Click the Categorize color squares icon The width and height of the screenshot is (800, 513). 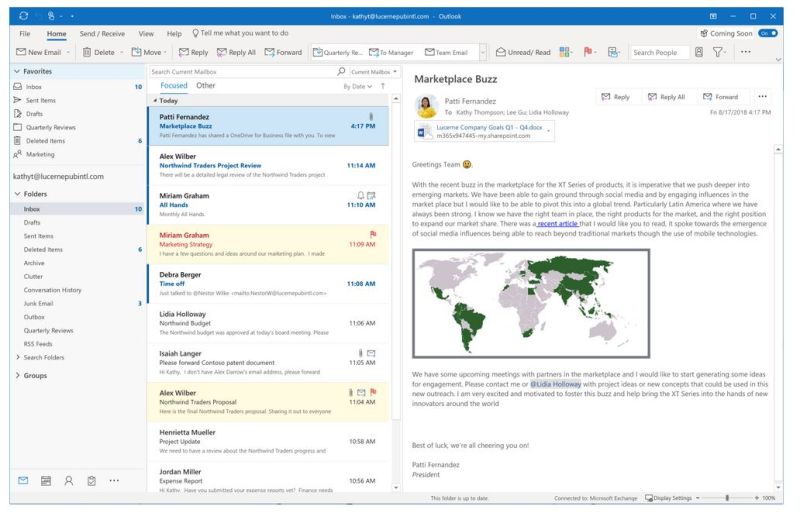(x=565, y=52)
